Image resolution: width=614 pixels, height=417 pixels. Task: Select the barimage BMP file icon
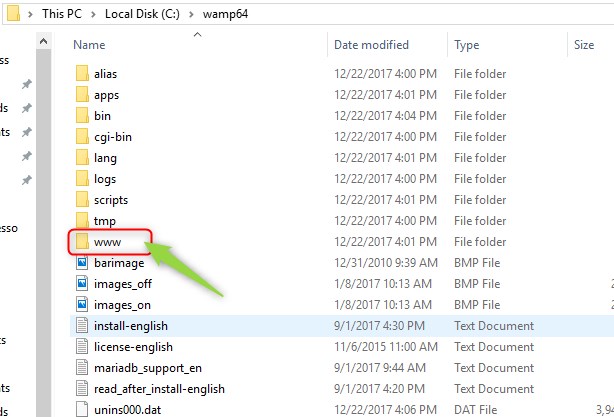pos(82,262)
